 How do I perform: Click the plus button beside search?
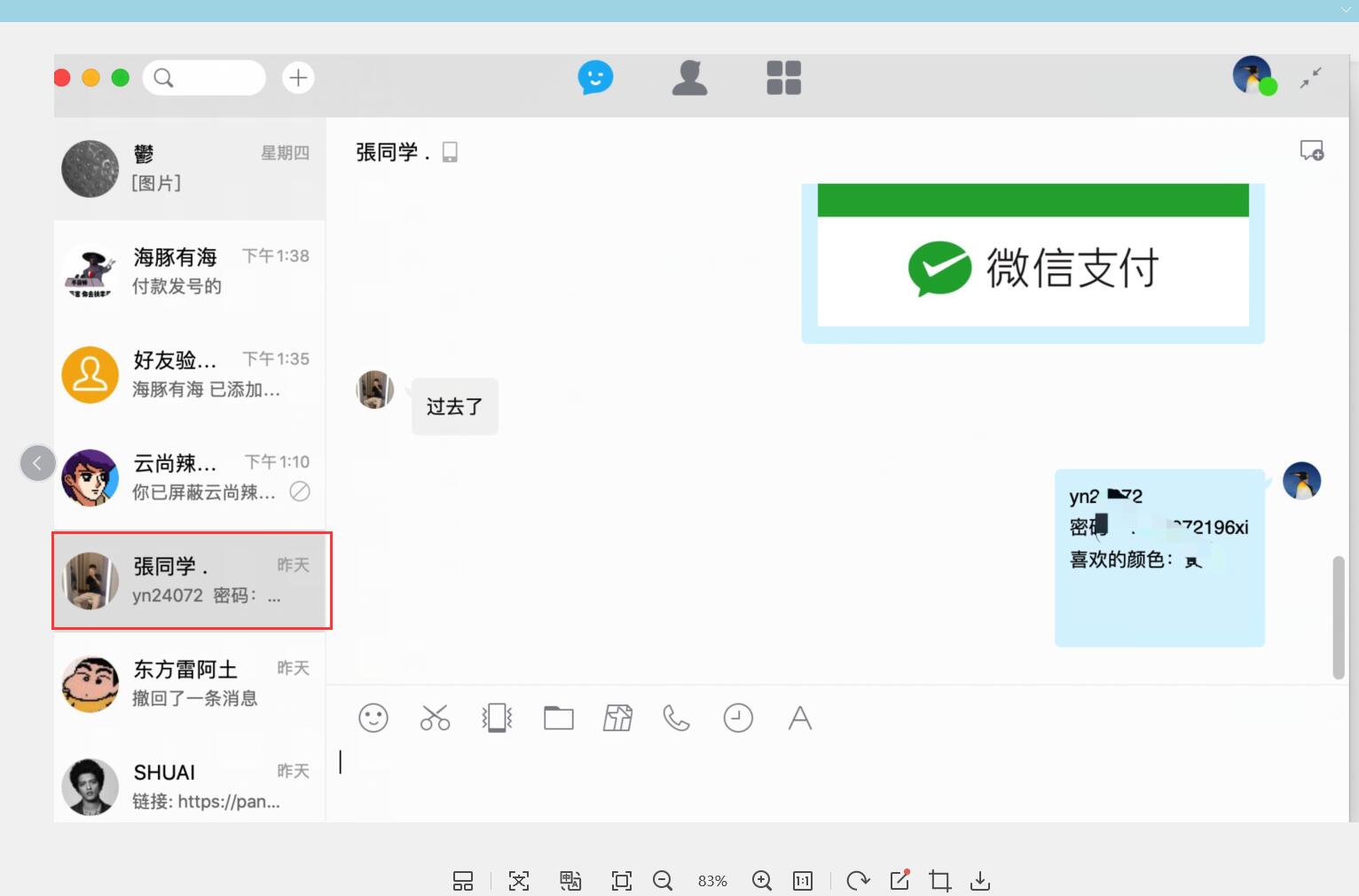pos(298,78)
